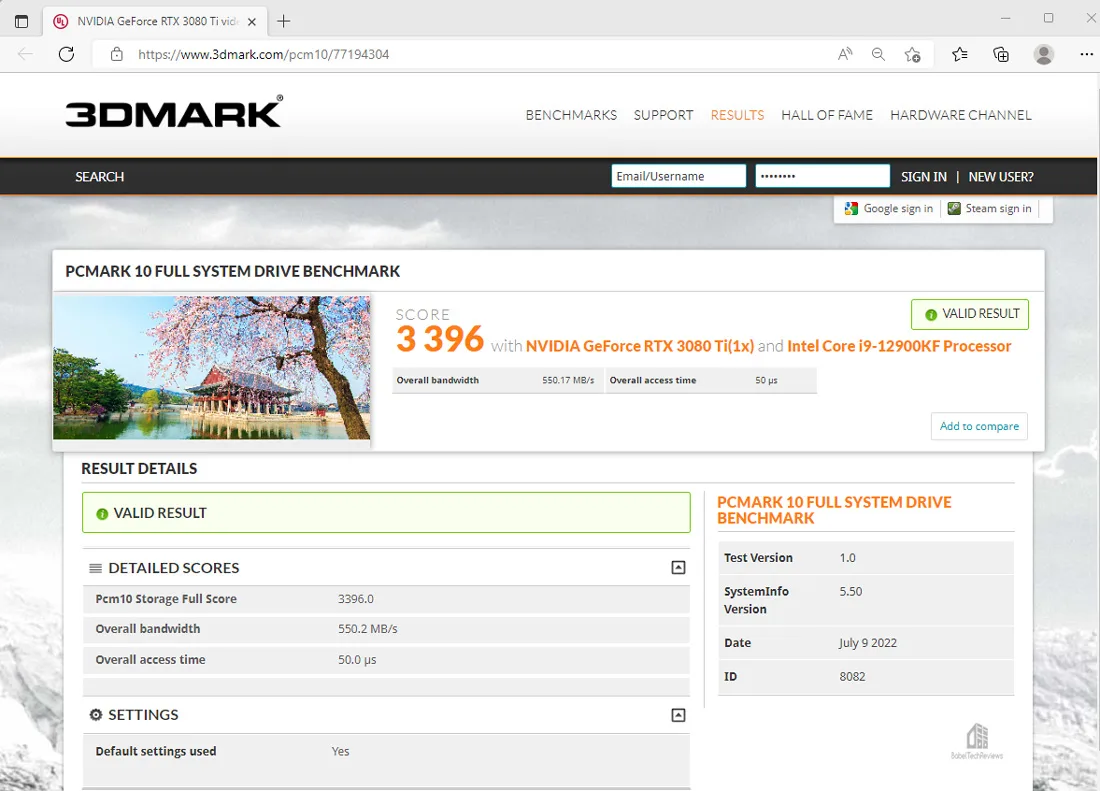The height and width of the screenshot is (791, 1100).
Task: Open a new browser tab
Action: [x=283, y=21]
